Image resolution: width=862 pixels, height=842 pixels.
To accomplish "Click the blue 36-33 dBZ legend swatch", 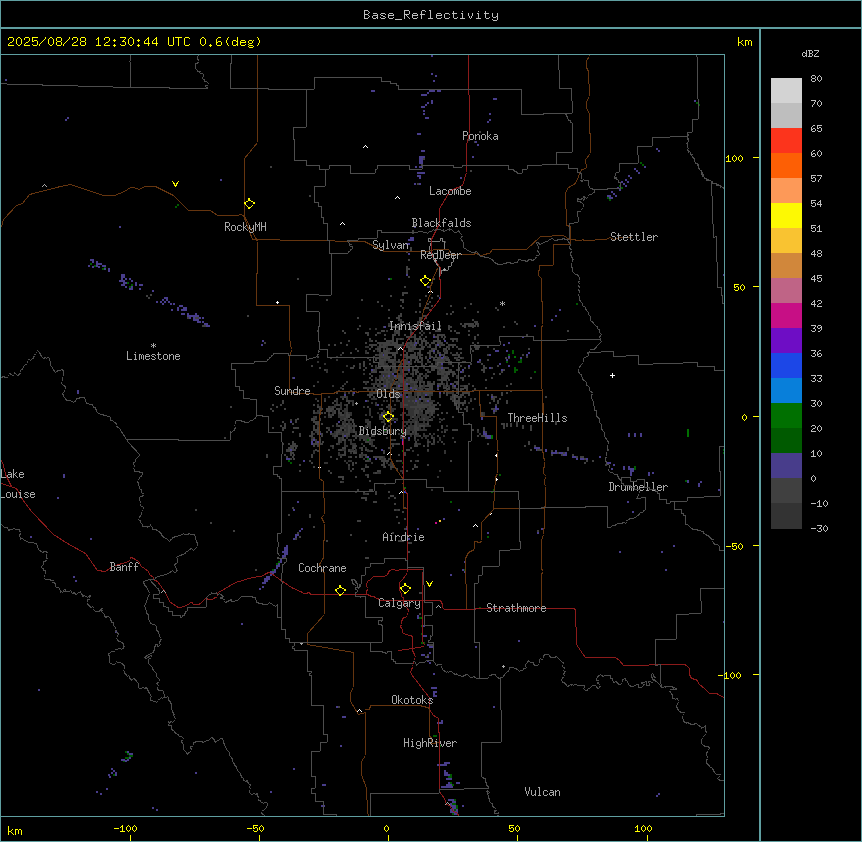I will pos(786,365).
